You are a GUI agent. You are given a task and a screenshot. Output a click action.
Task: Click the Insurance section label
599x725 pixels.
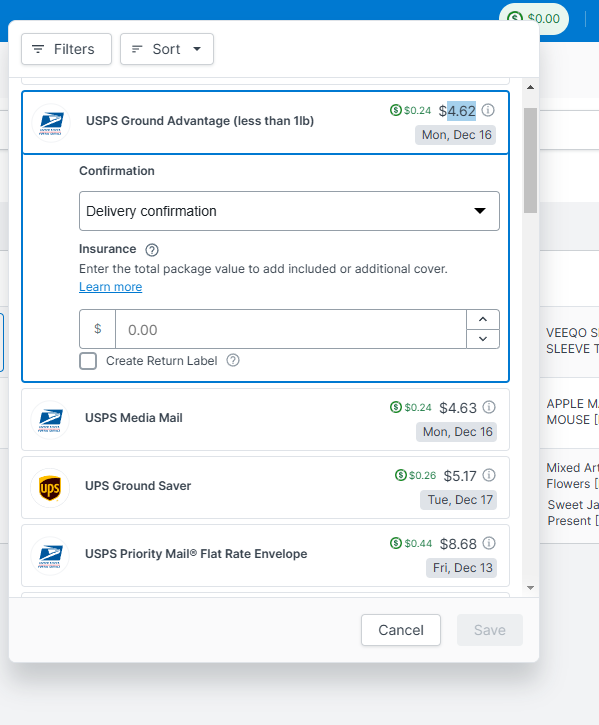tap(108, 249)
